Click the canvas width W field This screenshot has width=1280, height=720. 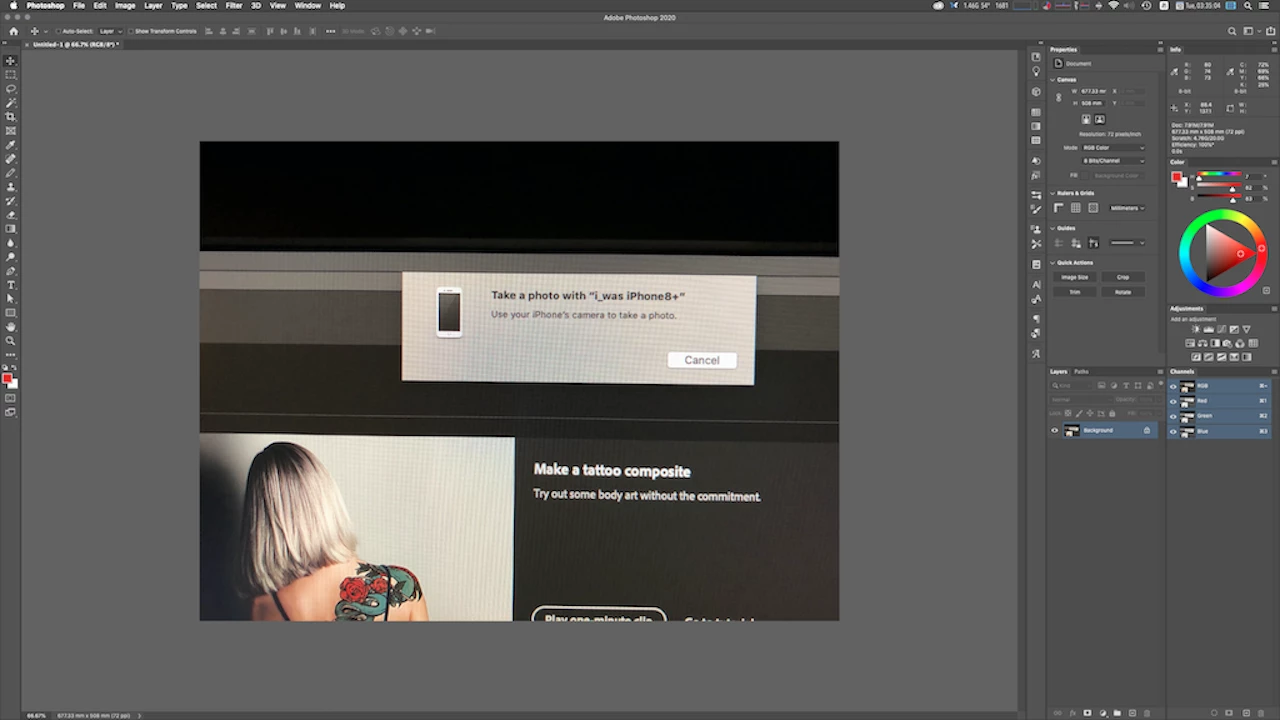click(x=1096, y=91)
